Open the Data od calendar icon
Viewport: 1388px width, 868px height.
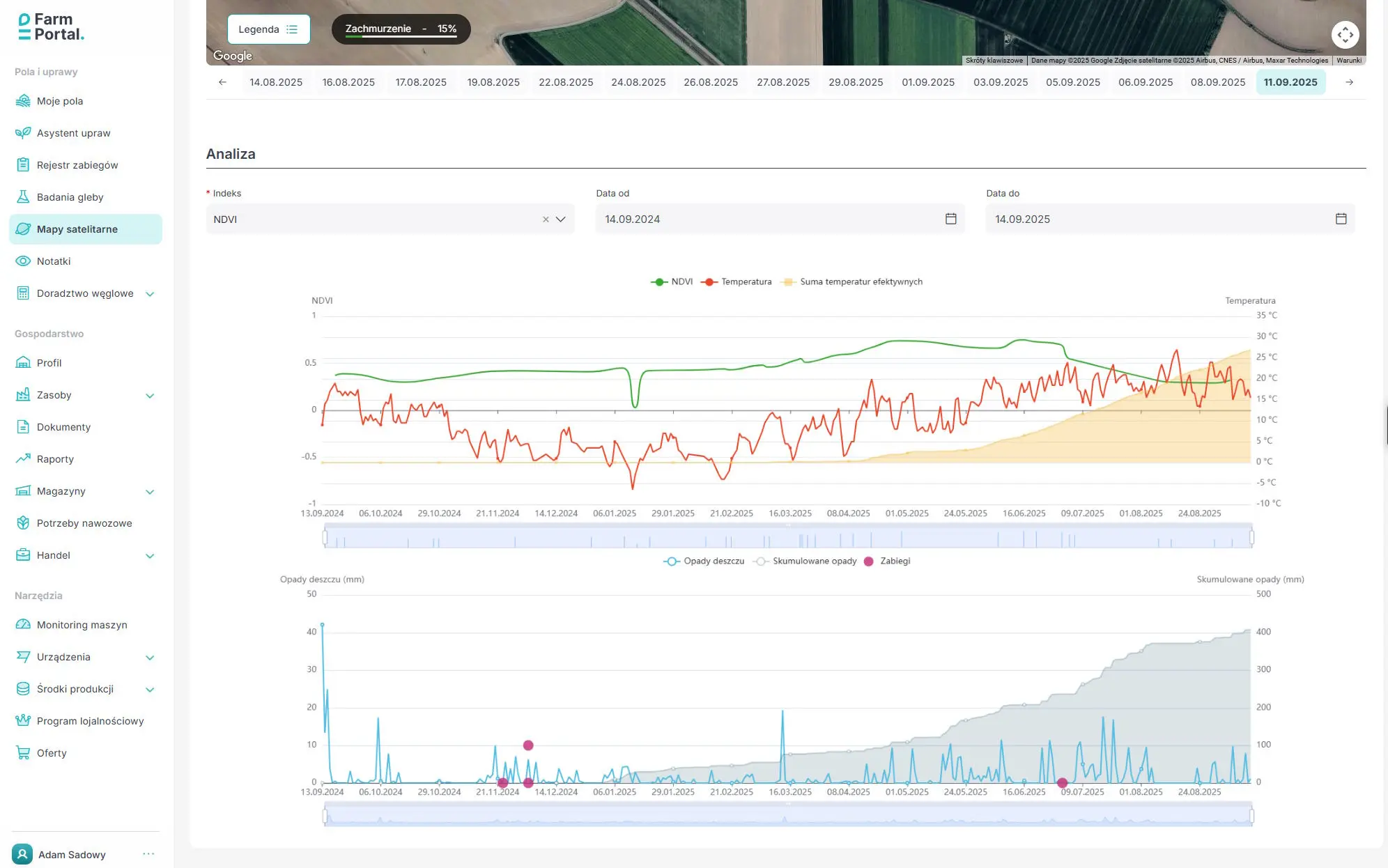click(x=950, y=219)
